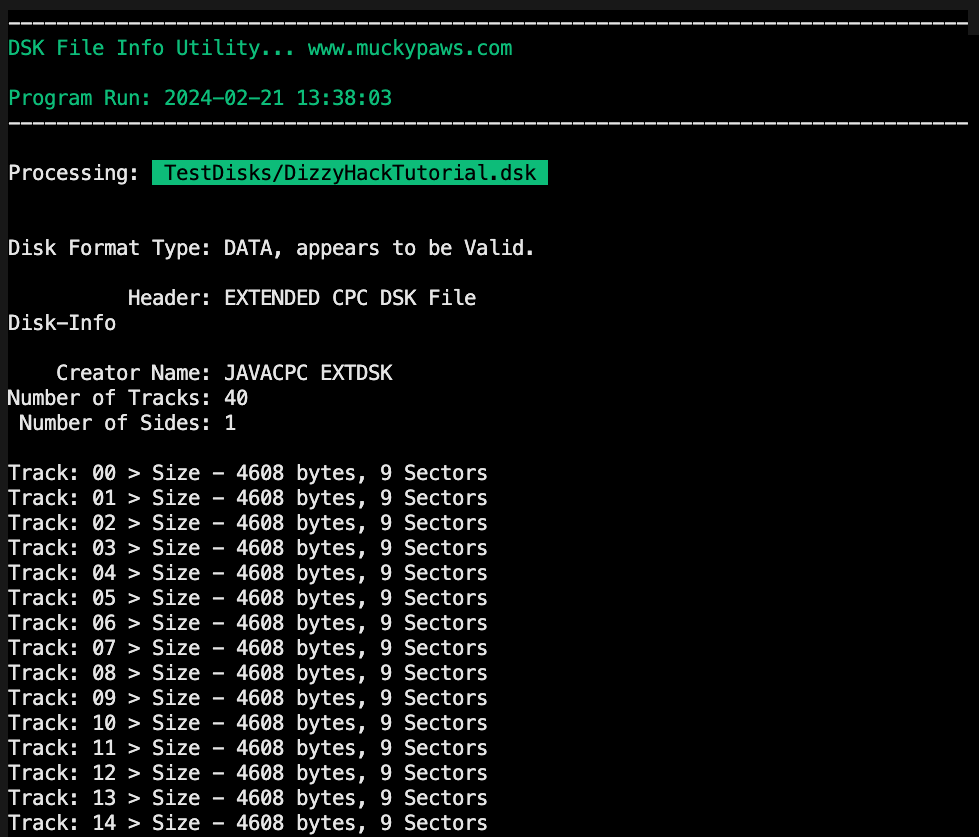This screenshot has height=837, width=979.
Task: Click the Track 06 row
Action: [247, 623]
